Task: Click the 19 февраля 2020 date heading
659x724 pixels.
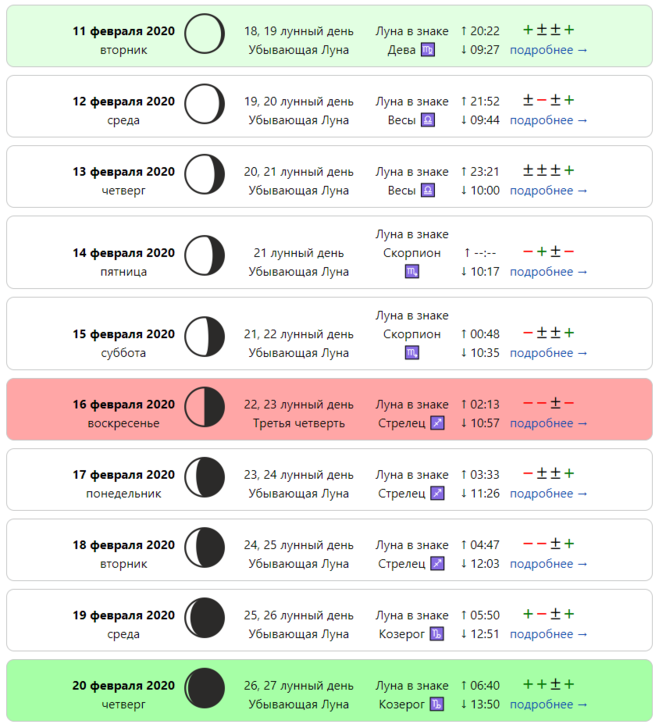Action: [x=123, y=615]
